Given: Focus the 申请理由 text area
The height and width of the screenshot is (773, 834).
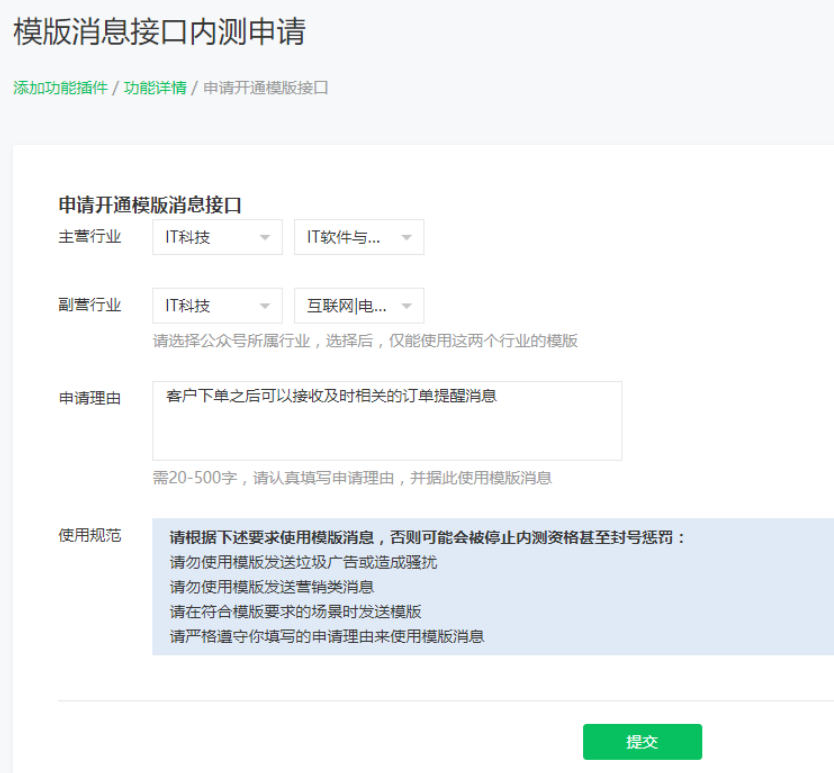Looking at the screenshot, I should point(387,421).
